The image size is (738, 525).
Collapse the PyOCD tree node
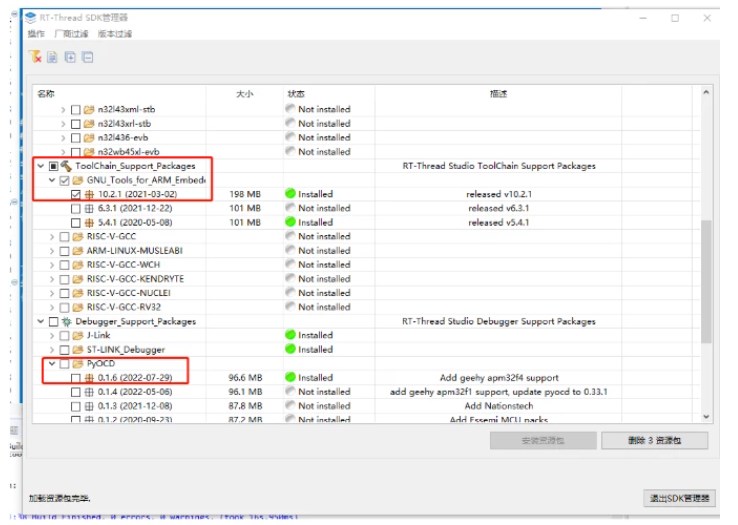pos(52,363)
